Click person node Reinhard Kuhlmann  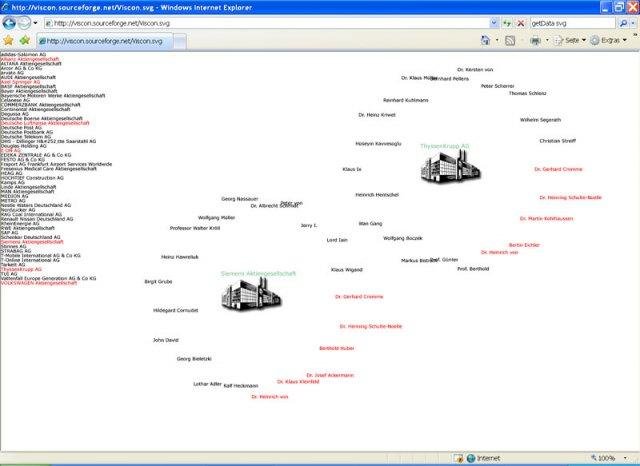coord(406,100)
